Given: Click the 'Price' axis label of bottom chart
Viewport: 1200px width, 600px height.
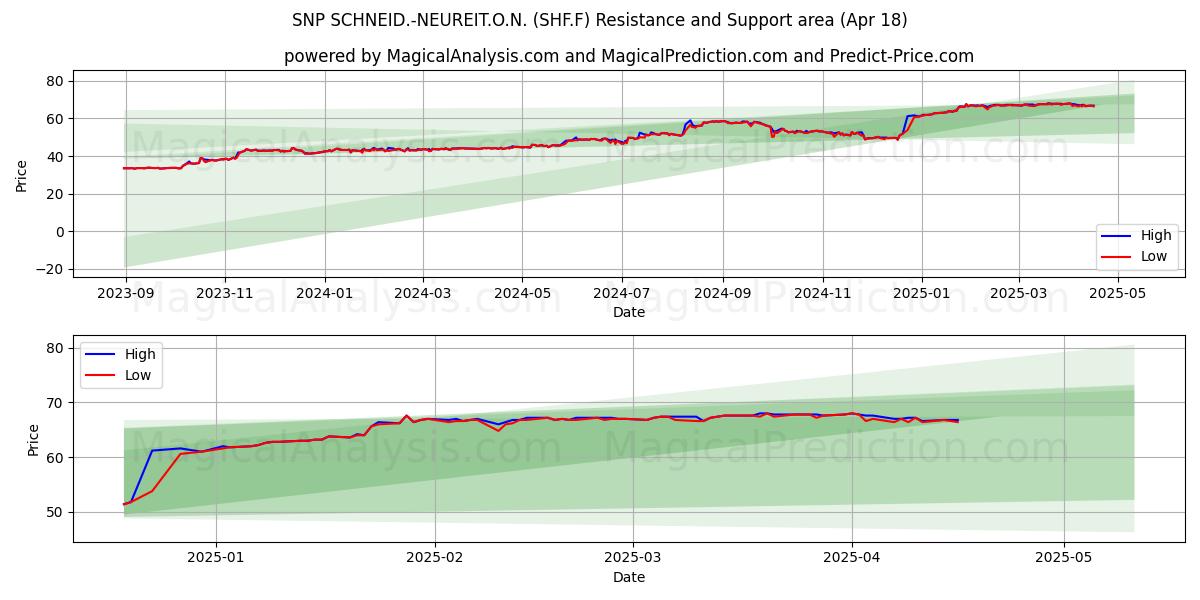Looking at the screenshot, I should click(x=34, y=440).
